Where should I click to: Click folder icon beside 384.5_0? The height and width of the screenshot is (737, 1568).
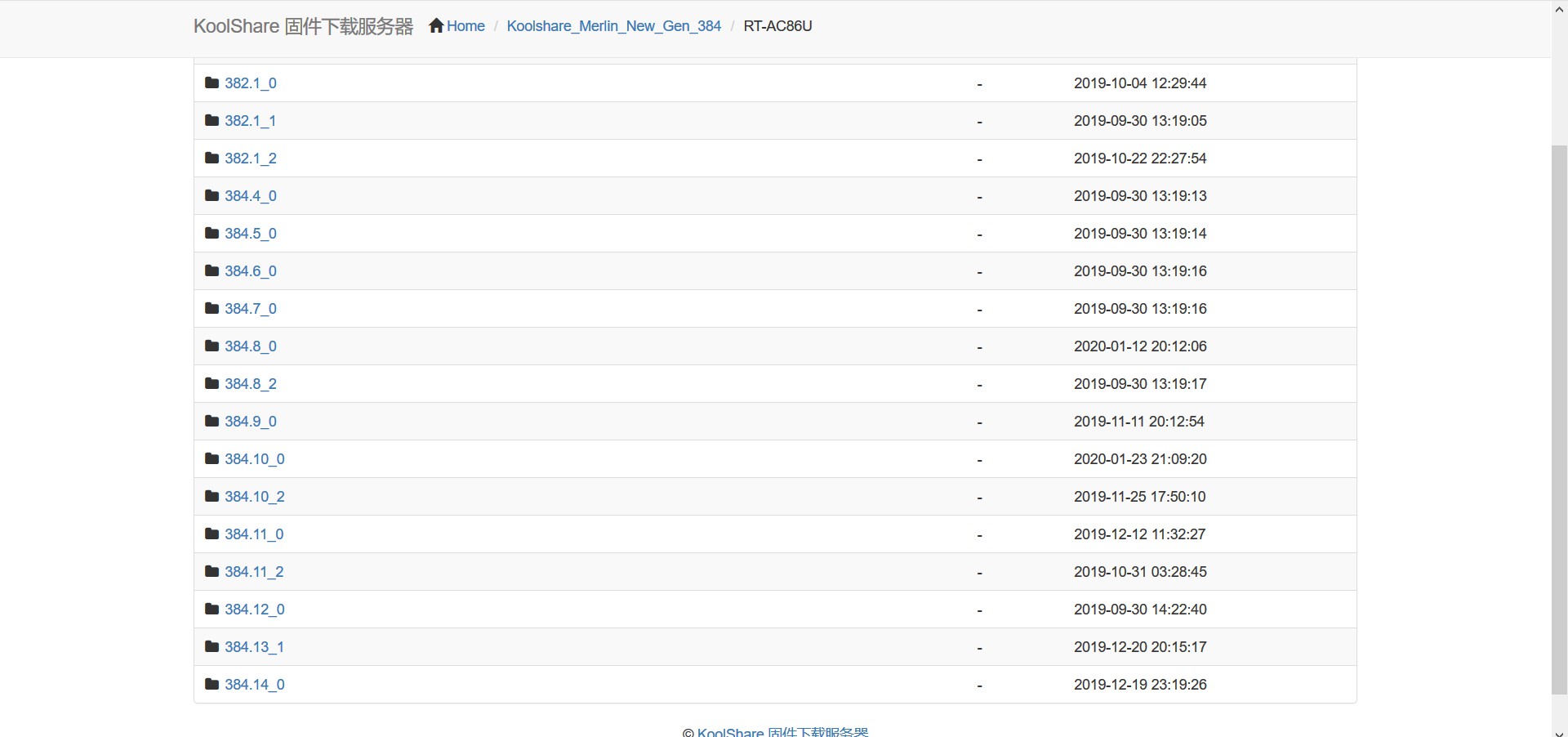pos(212,233)
